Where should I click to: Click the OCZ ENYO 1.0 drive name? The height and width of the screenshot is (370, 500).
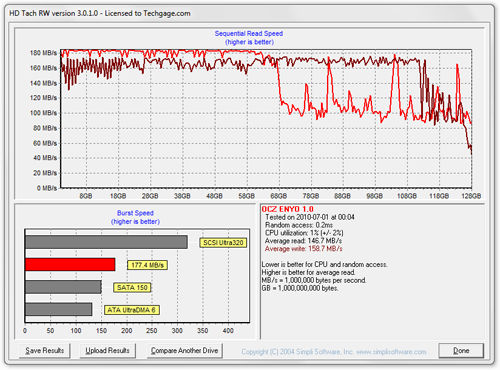[x=287, y=209]
